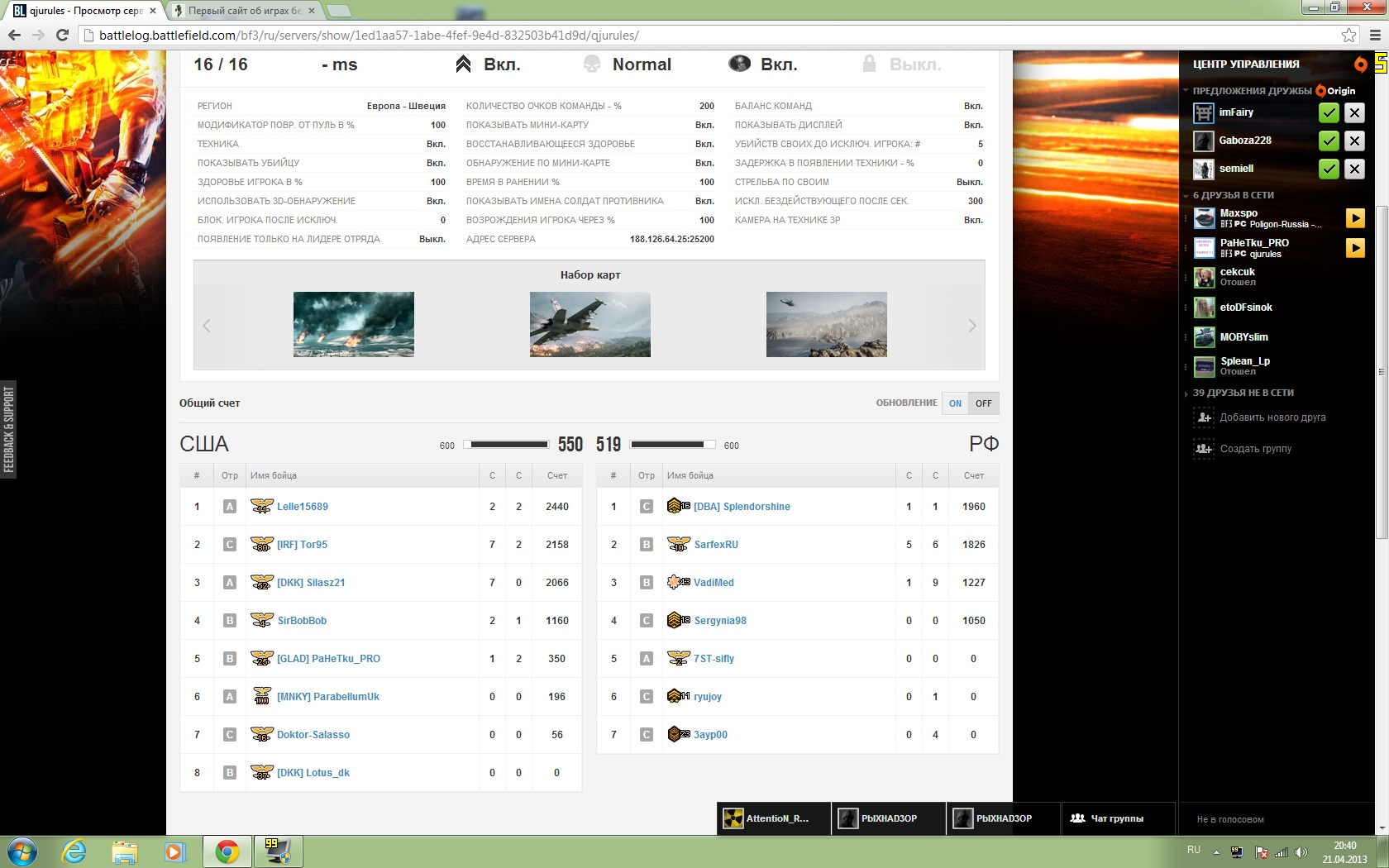This screenshot has width=1389, height=868.
Task: Open [DBA] Splendorshine's profile
Action: [x=742, y=507]
